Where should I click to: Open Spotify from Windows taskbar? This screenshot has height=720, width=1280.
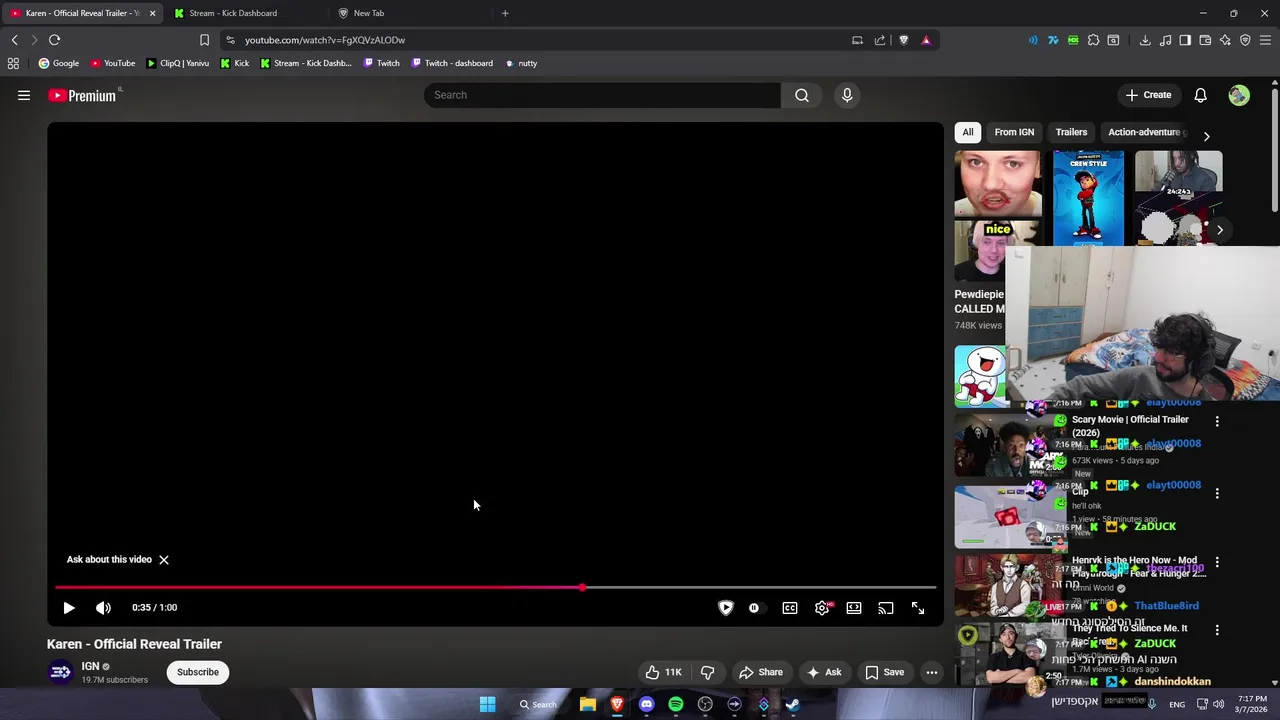[676, 704]
